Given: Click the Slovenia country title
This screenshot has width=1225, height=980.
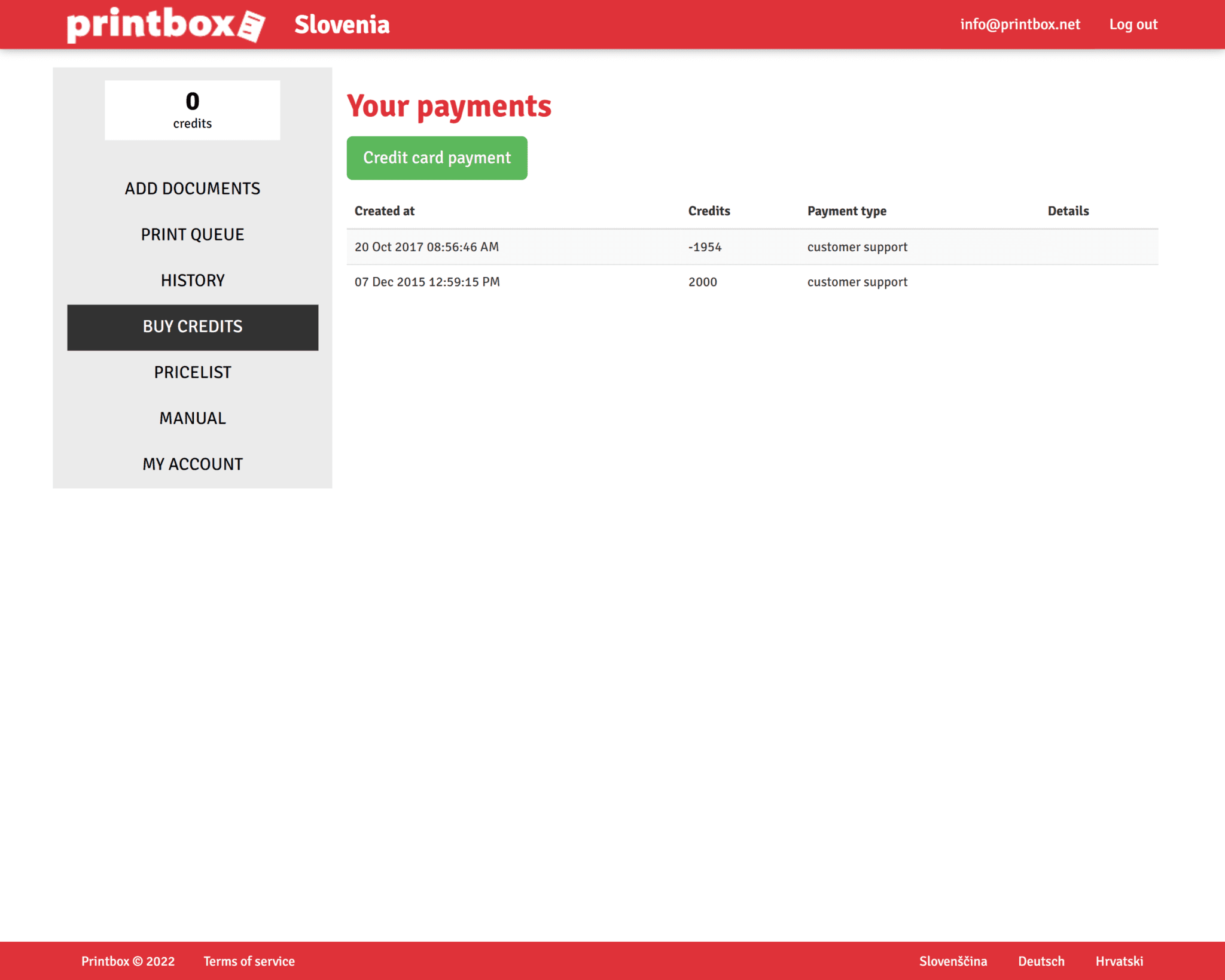Looking at the screenshot, I should click(x=342, y=25).
